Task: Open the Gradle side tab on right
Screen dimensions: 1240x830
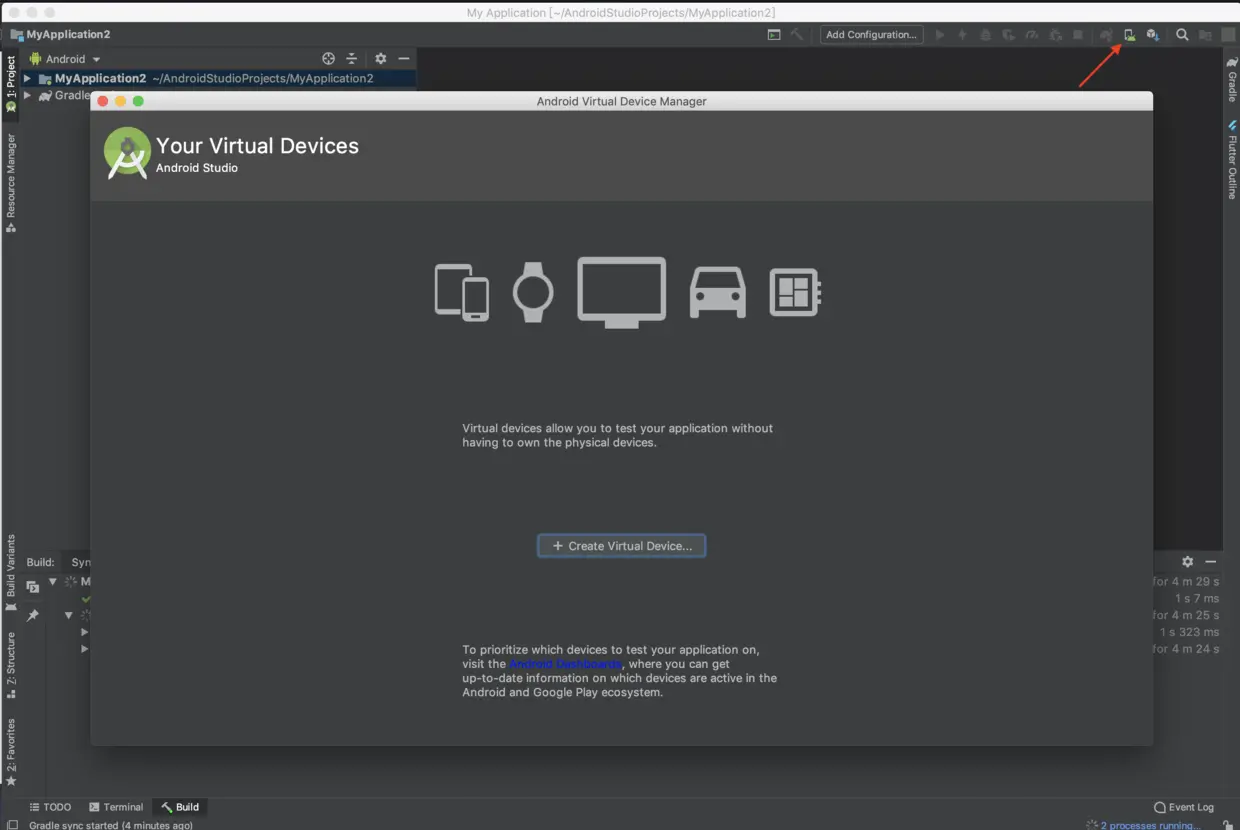Action: pos(1232,79)
